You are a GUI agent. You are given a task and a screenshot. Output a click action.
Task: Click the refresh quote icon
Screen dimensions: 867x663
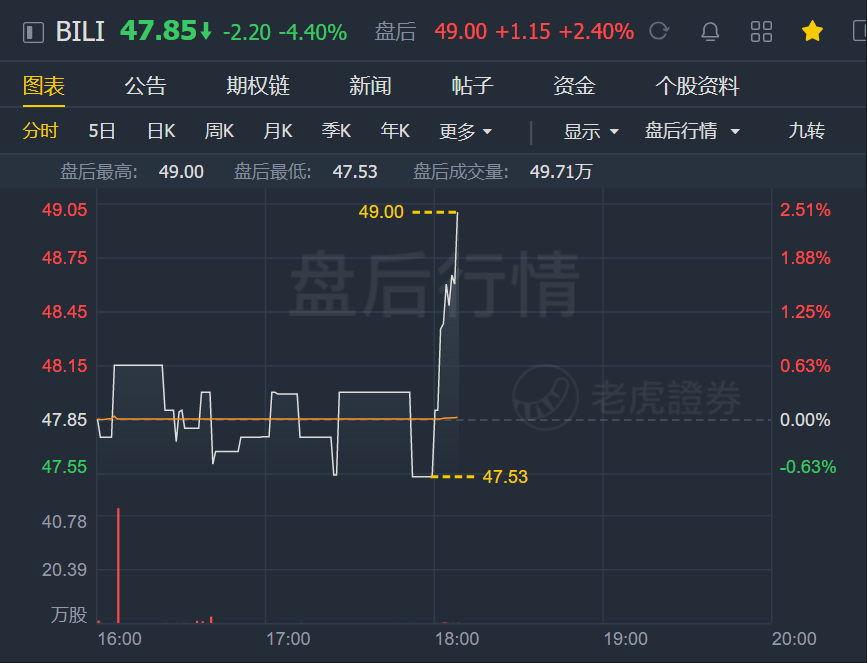(659, 31)
